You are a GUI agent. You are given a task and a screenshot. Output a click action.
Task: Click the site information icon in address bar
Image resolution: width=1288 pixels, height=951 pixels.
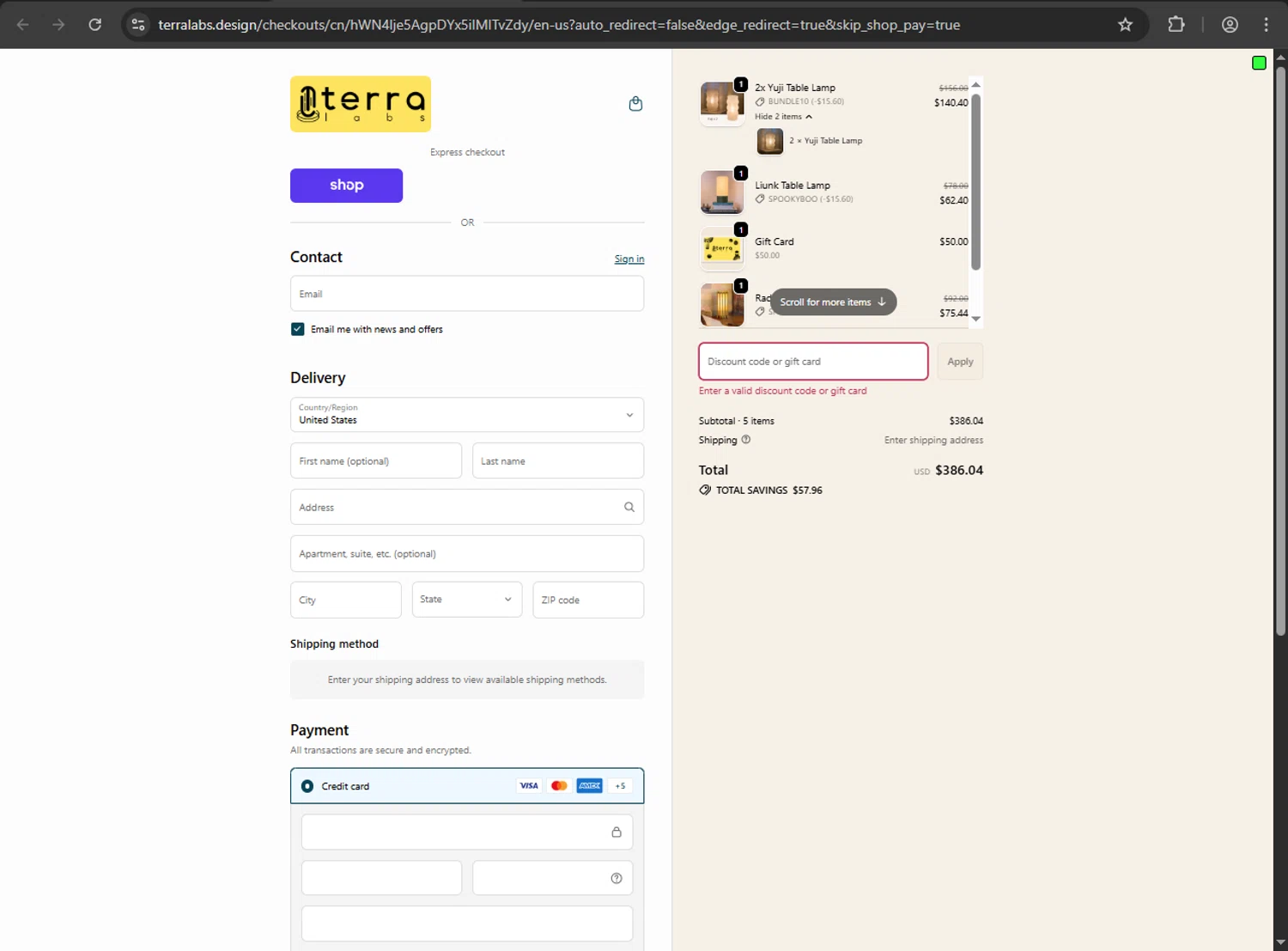coord(138,25)
